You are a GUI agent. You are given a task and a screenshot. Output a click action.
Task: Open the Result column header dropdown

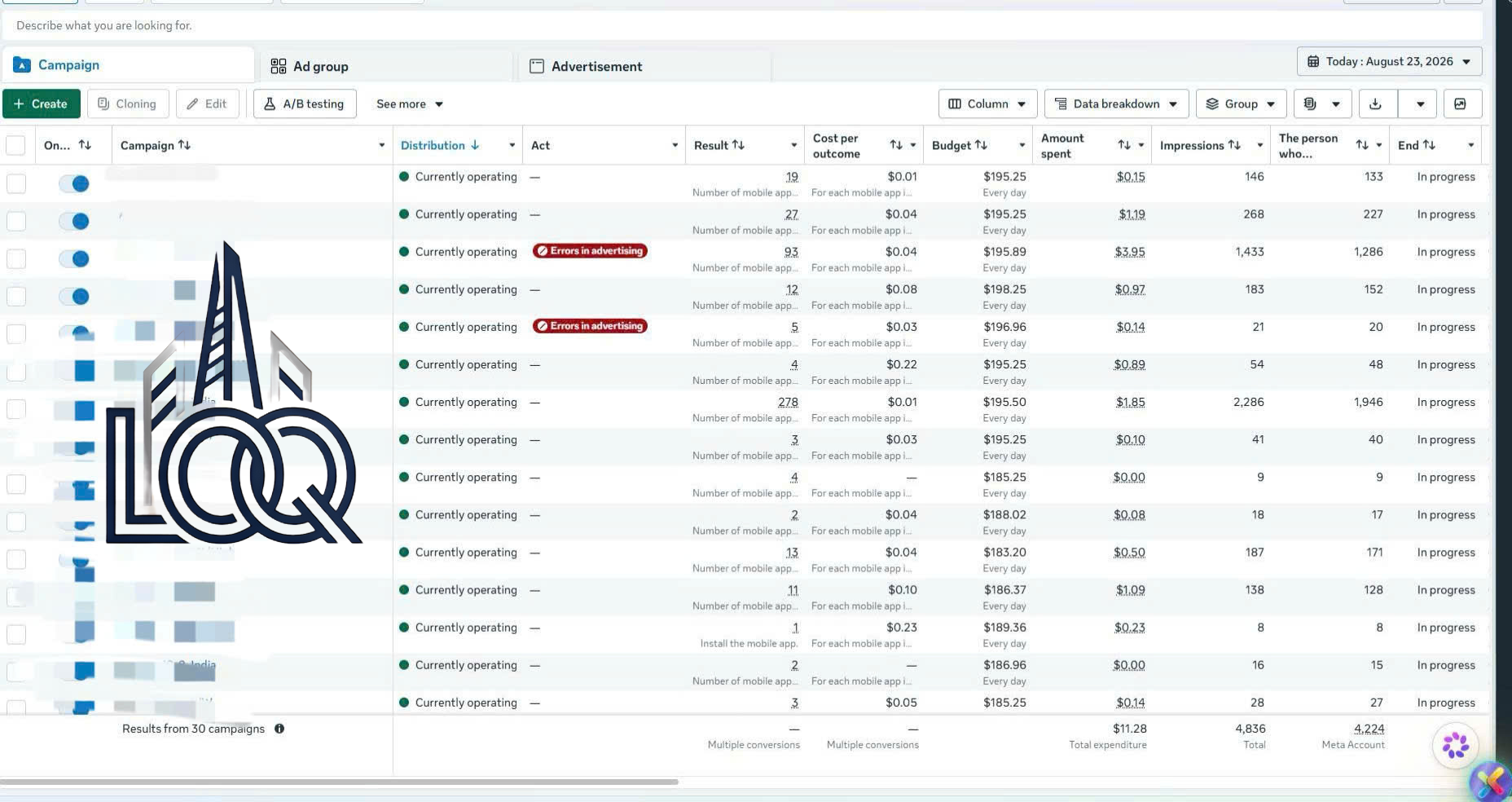point(793,145)
